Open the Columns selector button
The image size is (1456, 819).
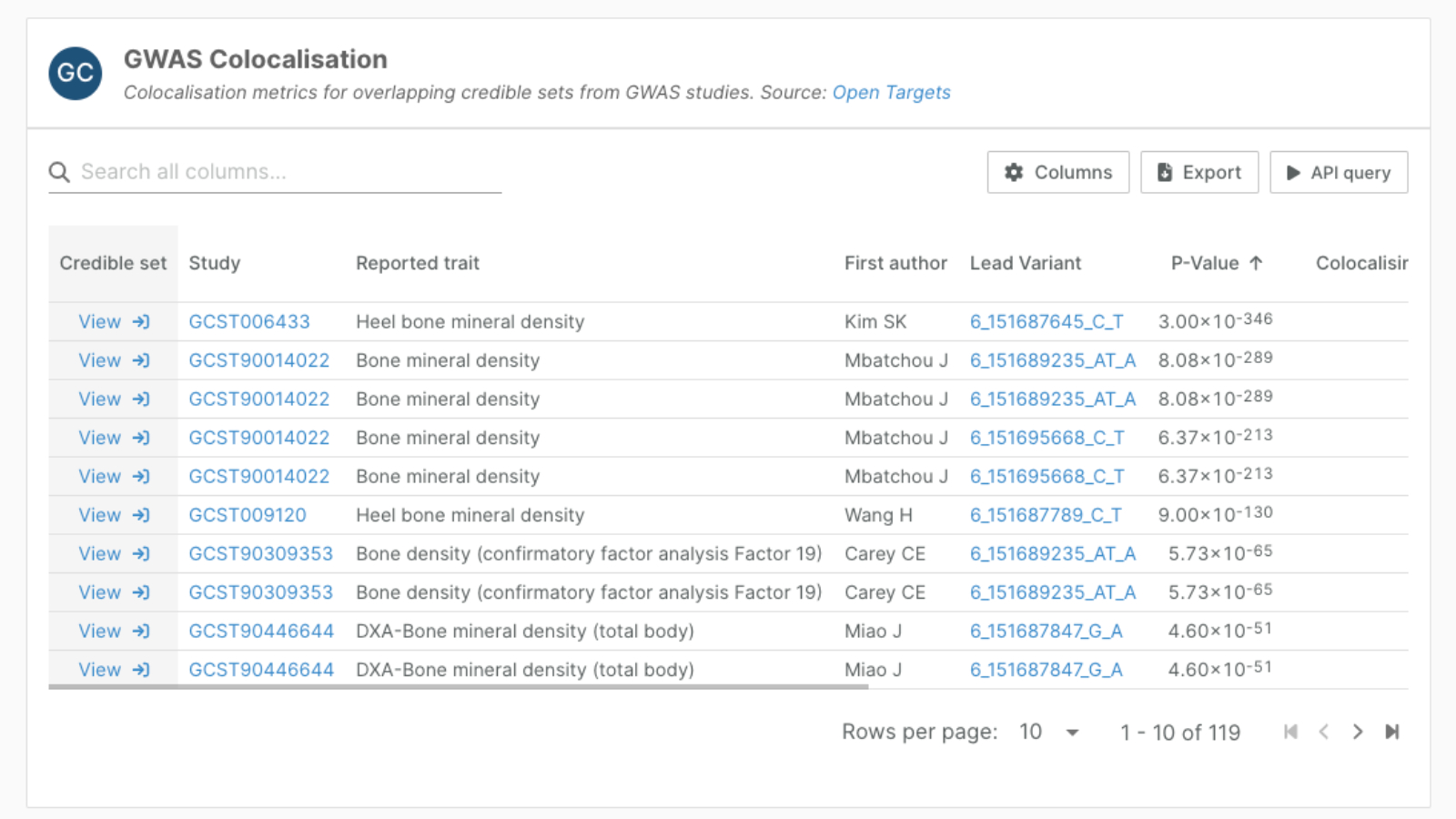click(x=1057, y=172)
